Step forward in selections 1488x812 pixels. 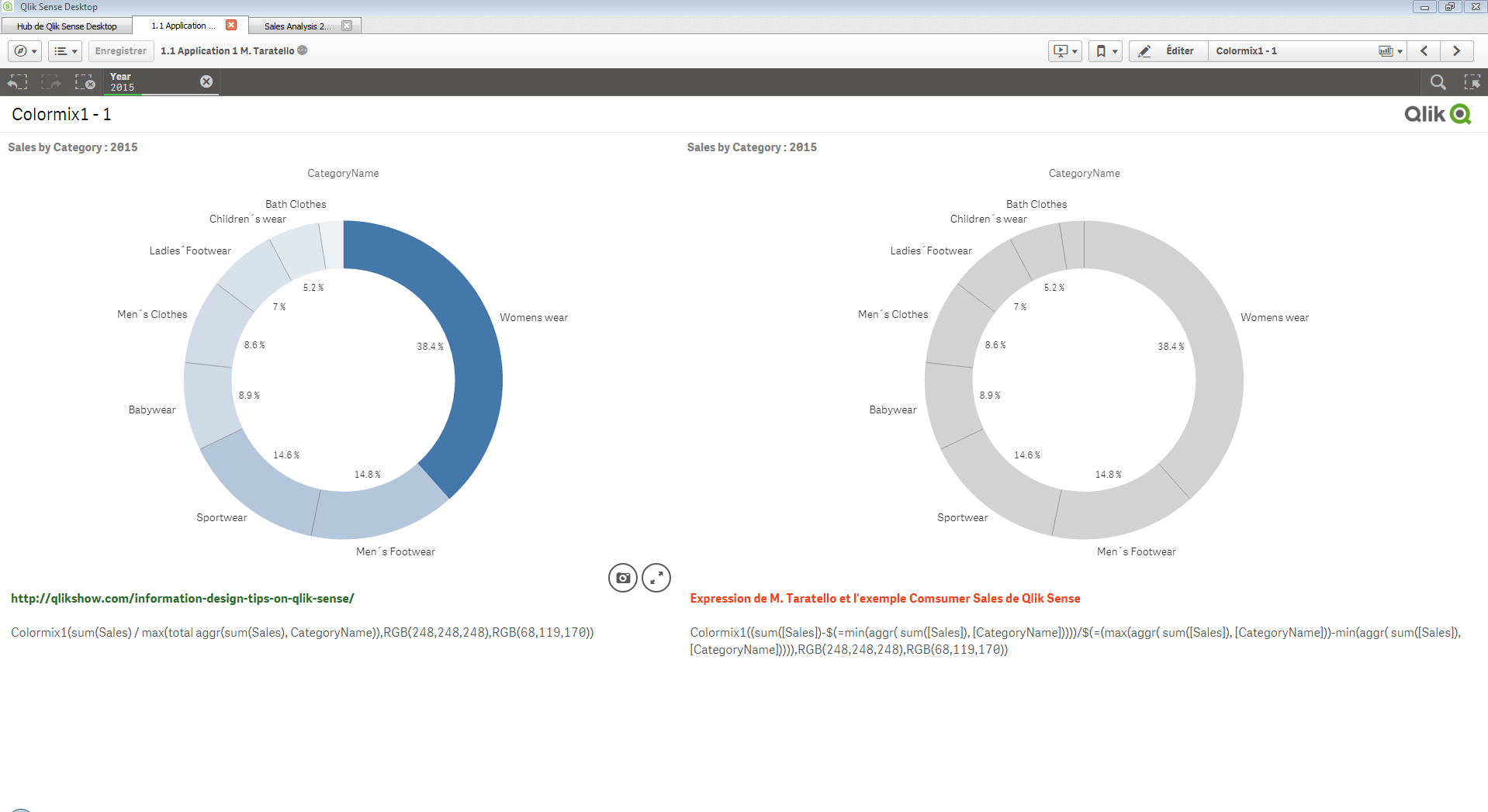click(x=51, y=82)
